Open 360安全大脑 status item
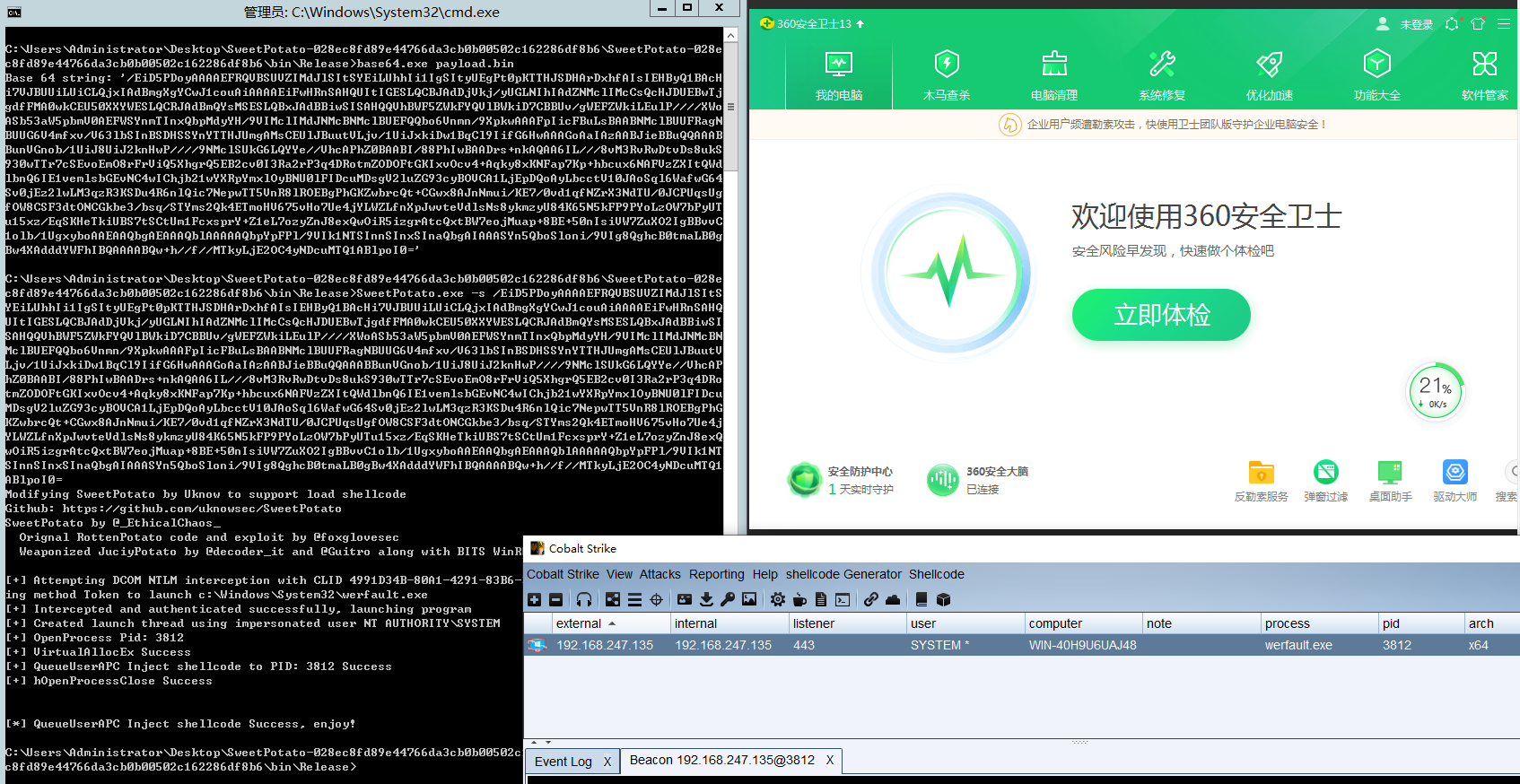 (x=978, y=480)
